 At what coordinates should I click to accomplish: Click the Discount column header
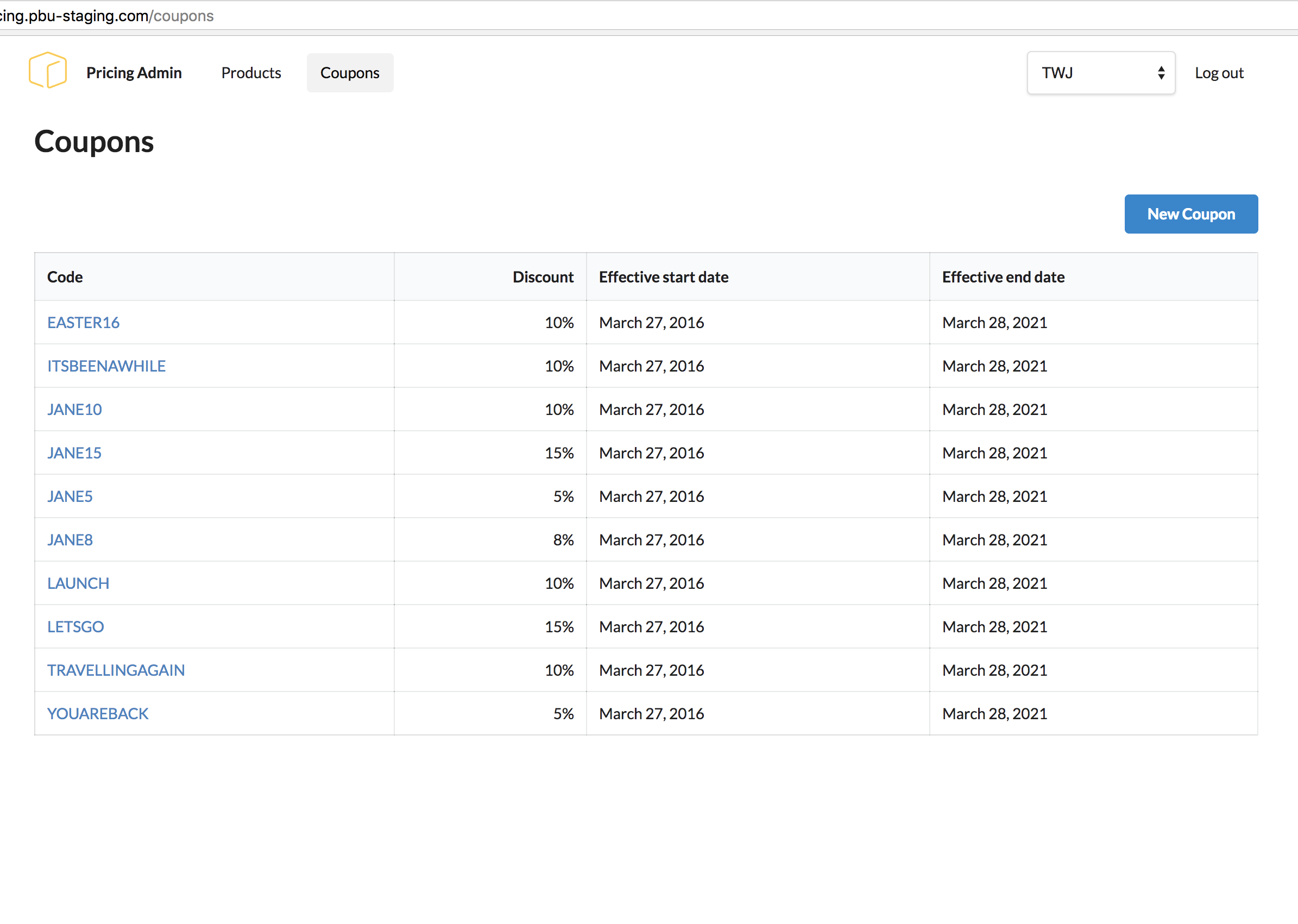pos(543,277)
